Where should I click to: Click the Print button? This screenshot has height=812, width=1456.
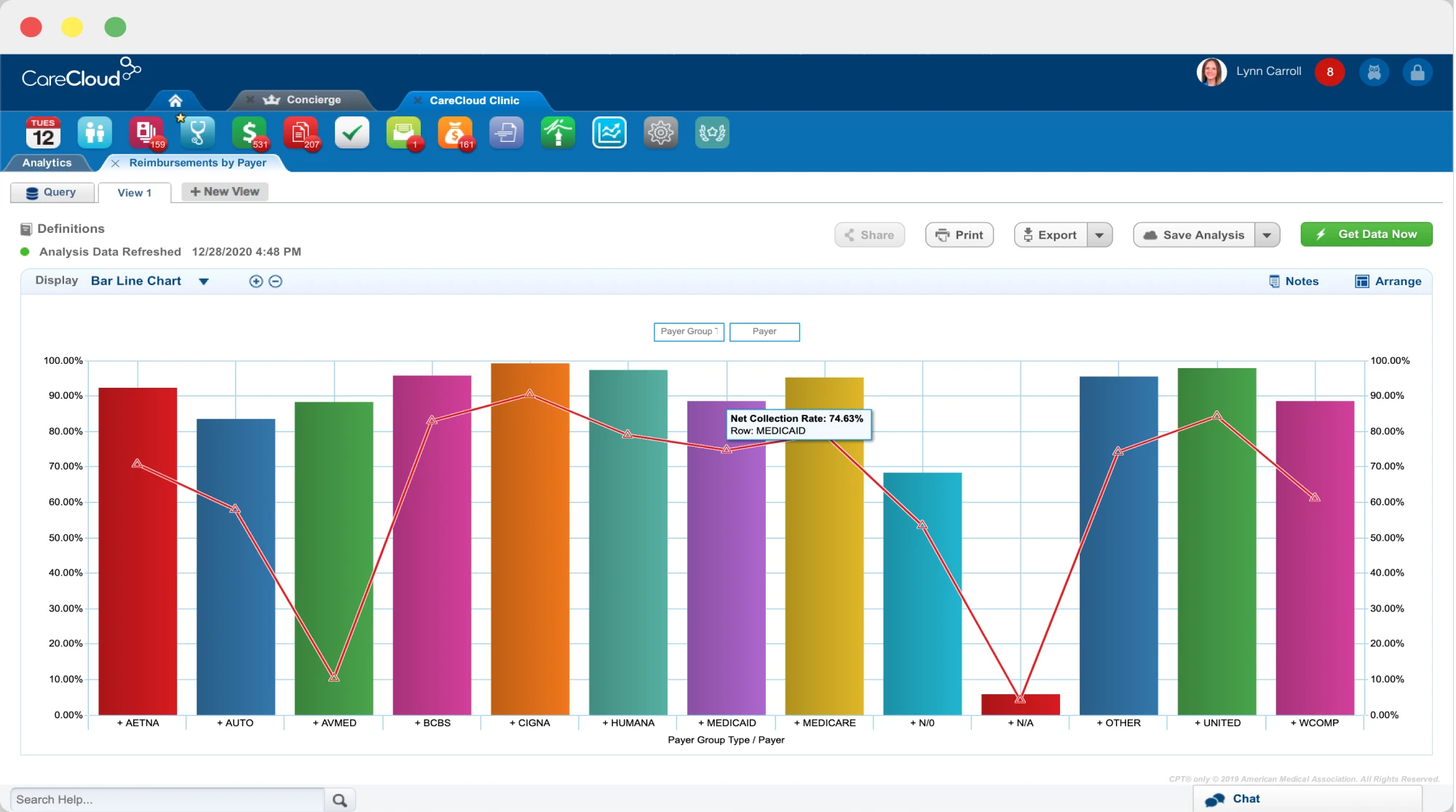coord(959,235)
